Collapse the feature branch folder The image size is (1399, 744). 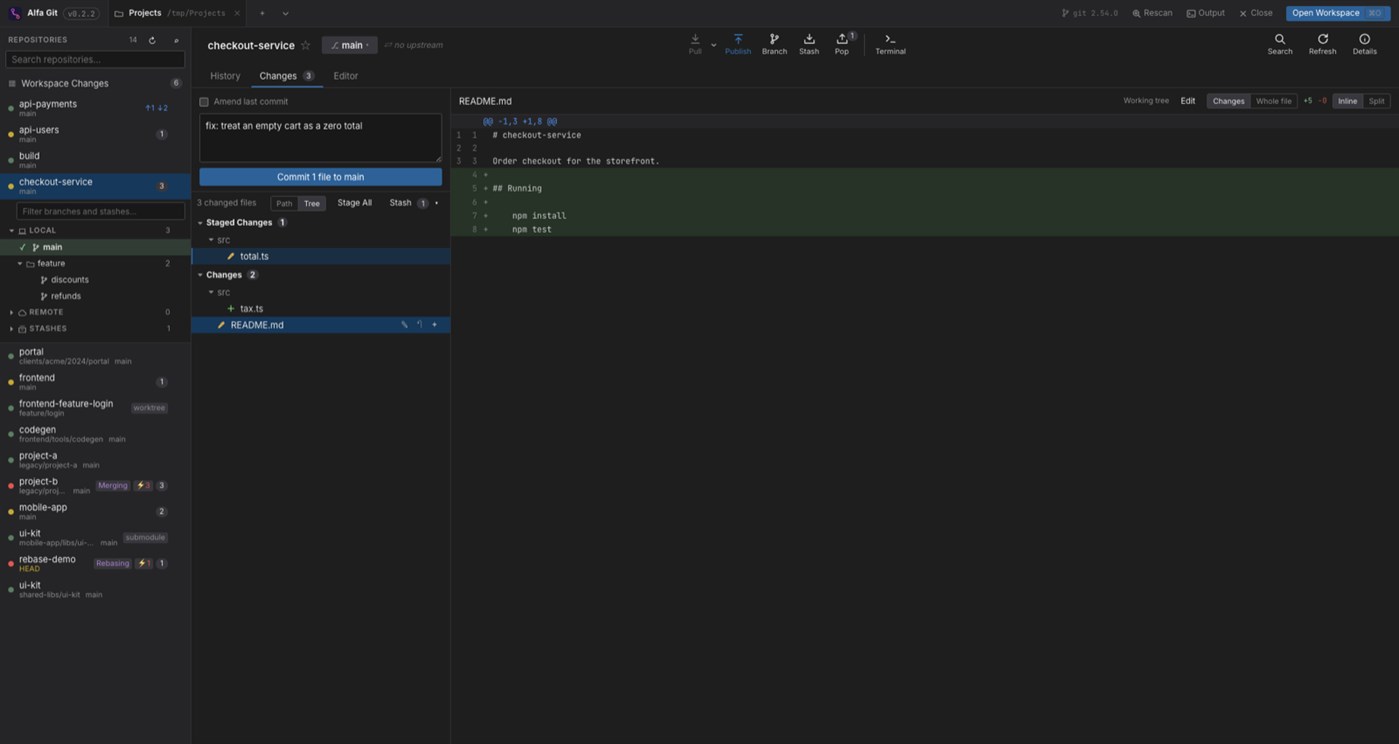pyautogui.click(x=20, y=264)
